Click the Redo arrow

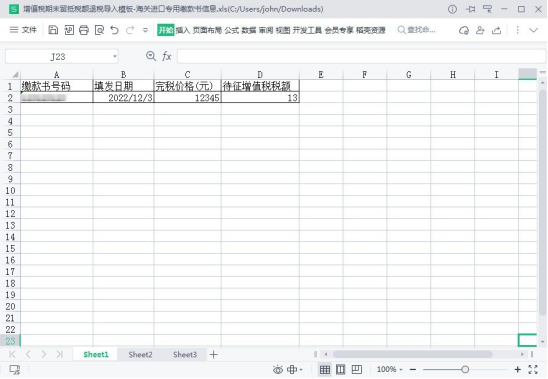click(130, 30)
